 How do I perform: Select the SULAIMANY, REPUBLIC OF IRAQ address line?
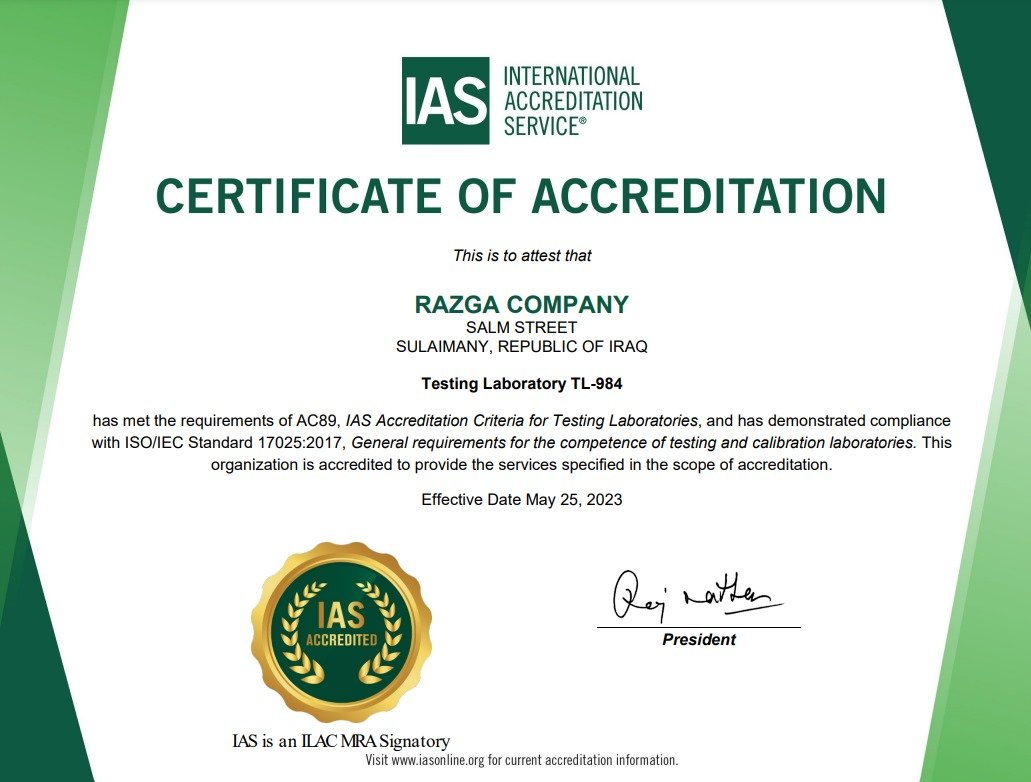coord(521,346)
